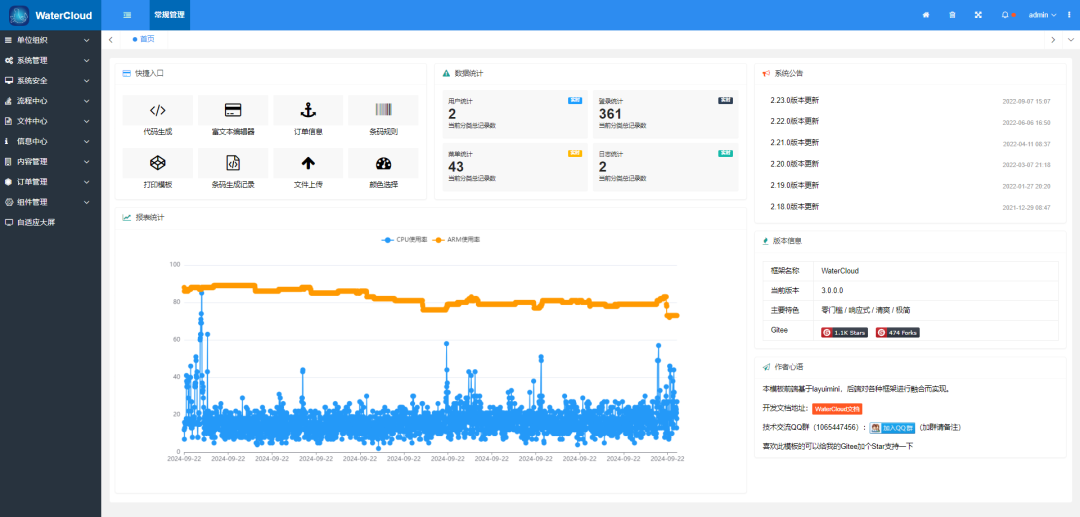Viewport: 1080px width, 517px height.
Task: Open the 2.23.0版本更新 announcement
Action: coord(794,101)
